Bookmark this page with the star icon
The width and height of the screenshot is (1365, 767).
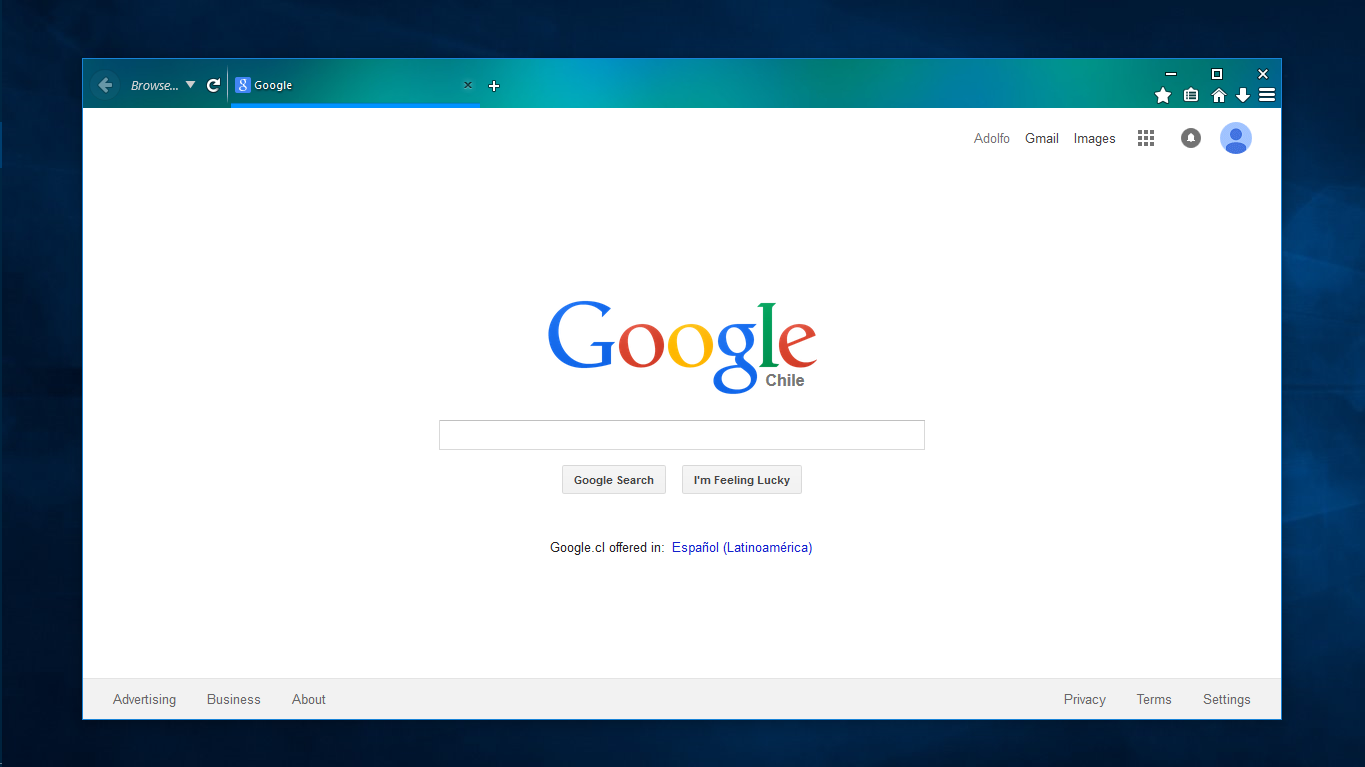(x=1163, y=95)
